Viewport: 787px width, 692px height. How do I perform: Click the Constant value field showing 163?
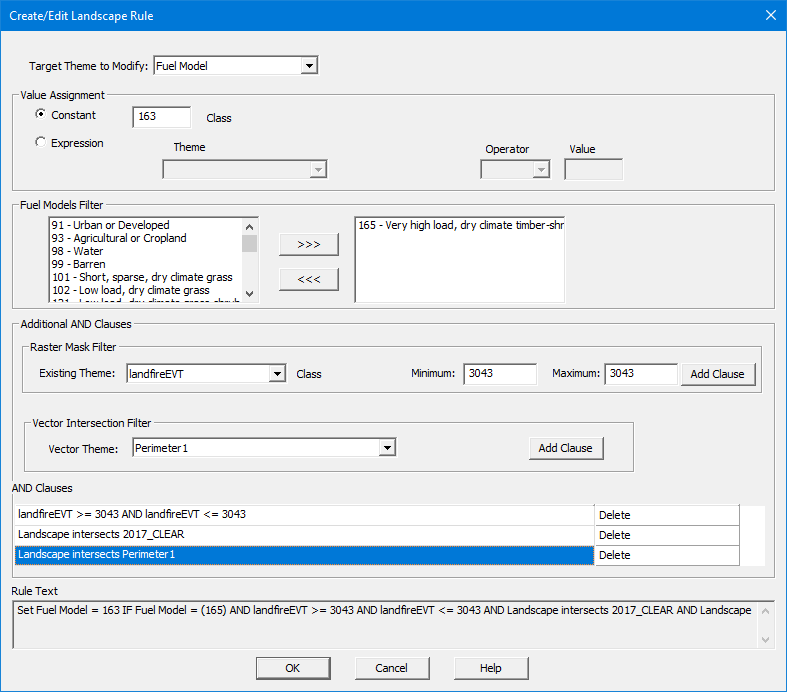tap(162, 116)
